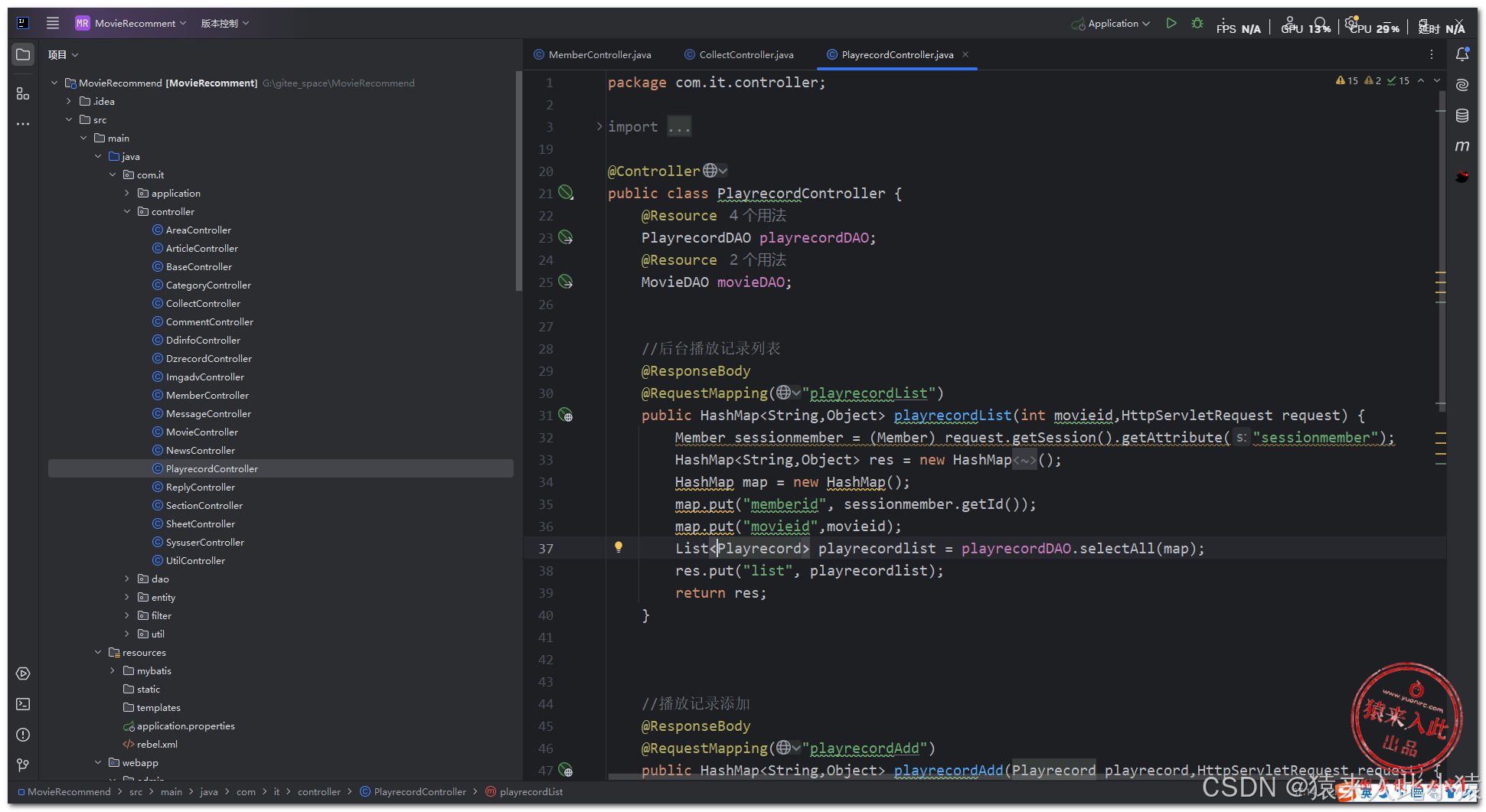Click the endpoint gutter icon on line 31
Viewport: 1486px width, 812px height.
coord(566,415)
